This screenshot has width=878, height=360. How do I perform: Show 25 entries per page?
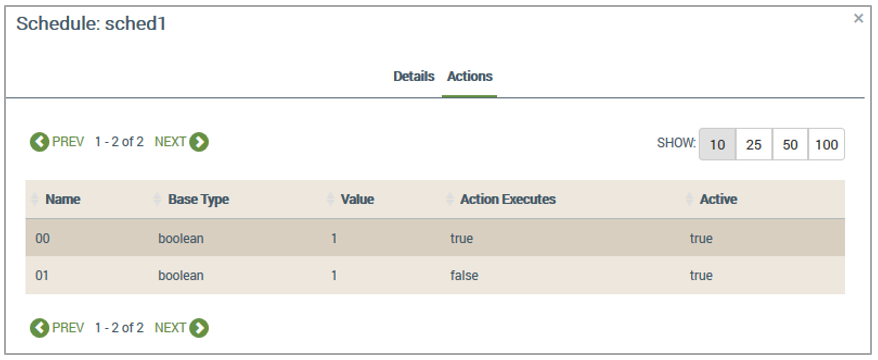pyautogui.click(x=754, y=144)
